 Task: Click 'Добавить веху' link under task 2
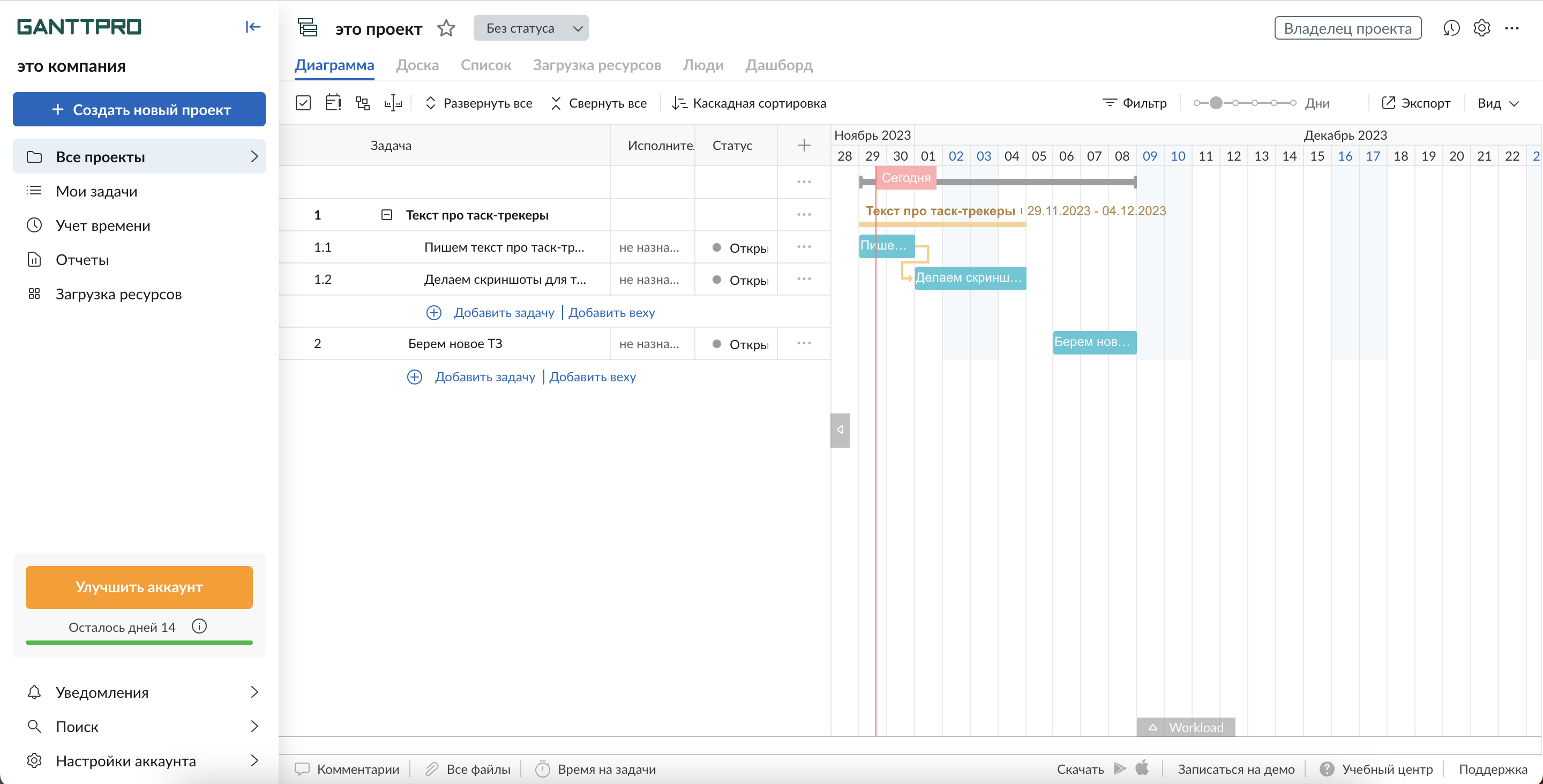coord(592,376)
